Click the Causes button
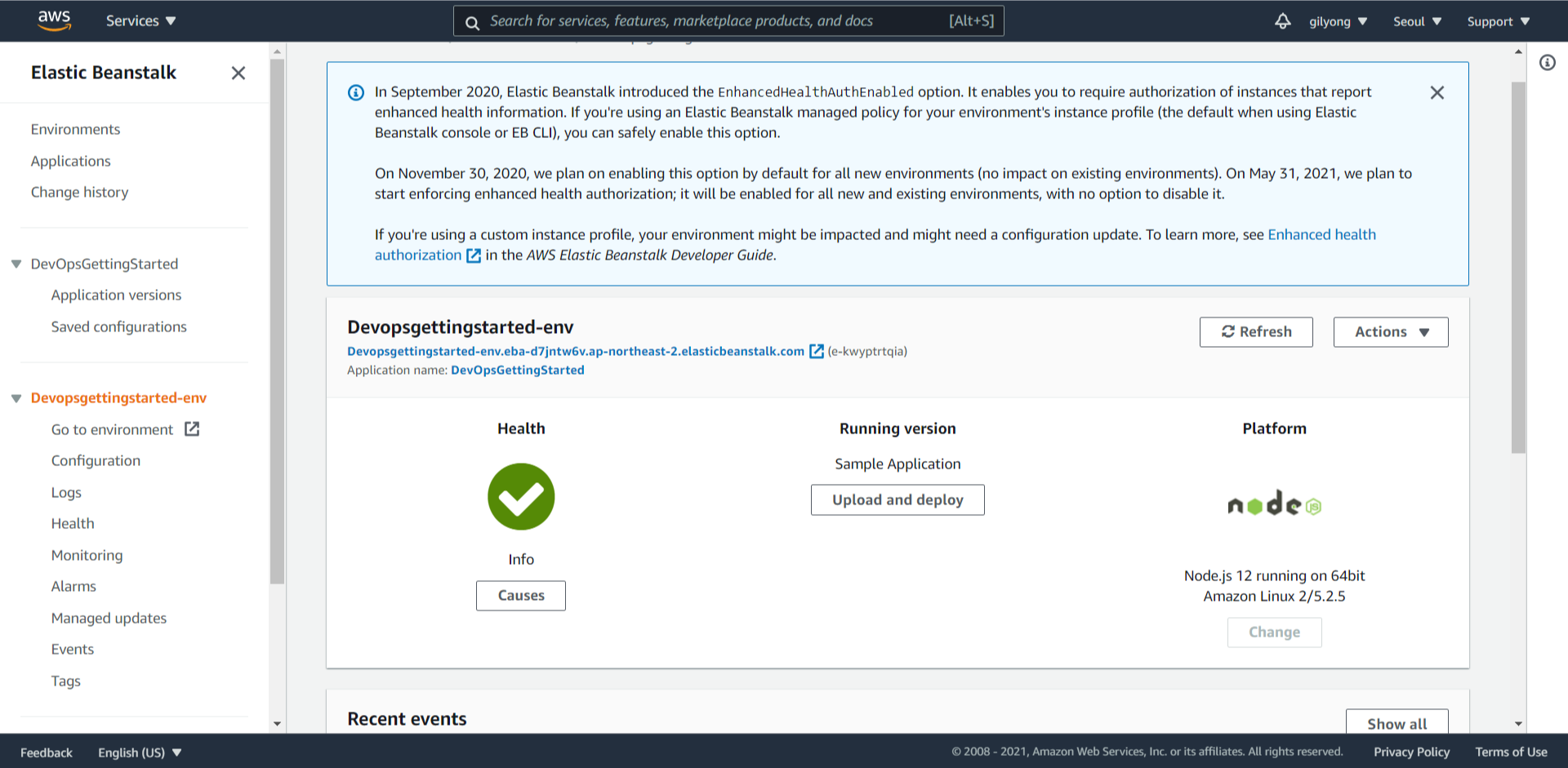Viewport: 1568px width, 768px height. coord(521,596)
